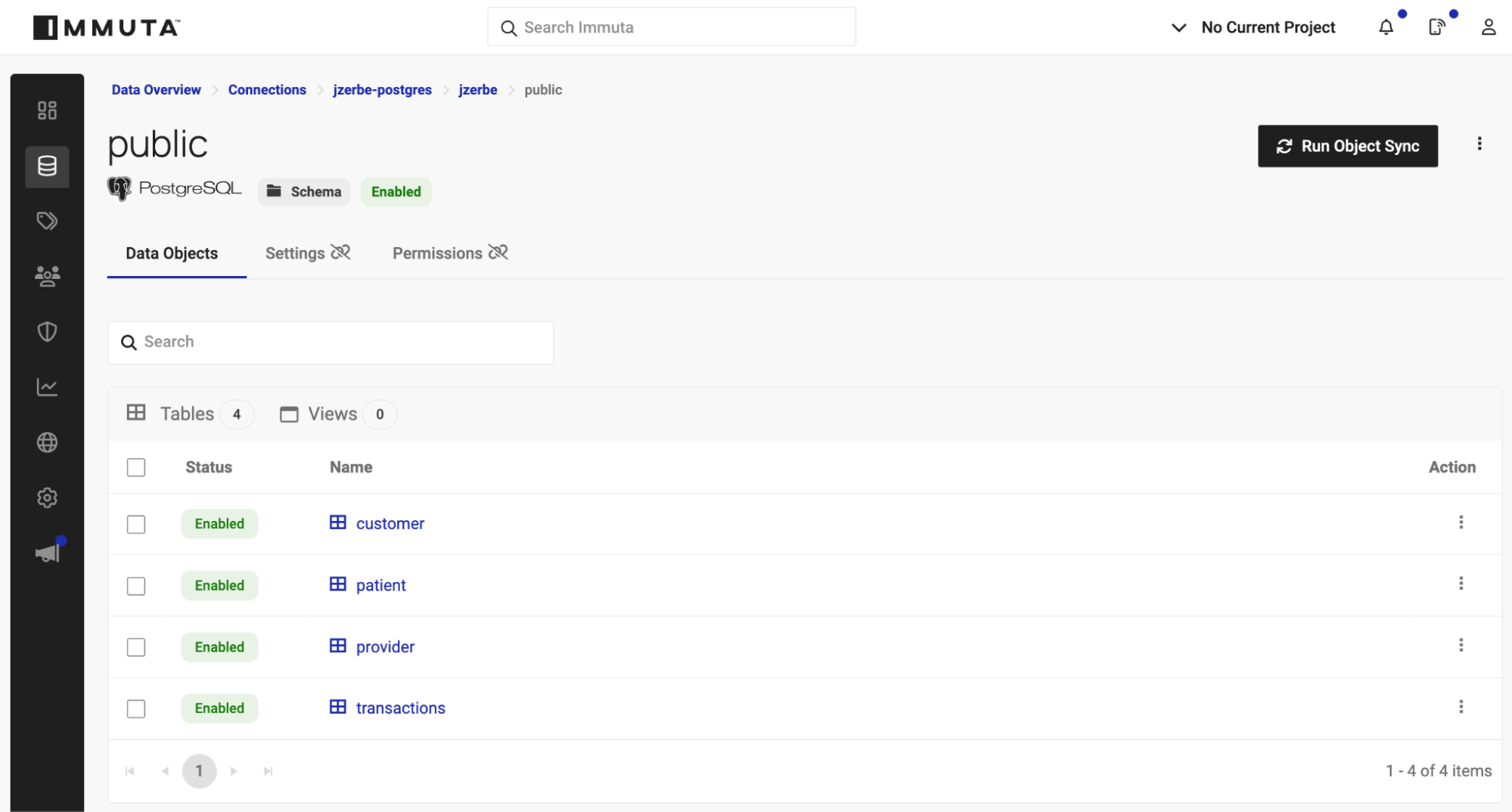The width and height of the screenshot is (1512, 812).
Task: Click page number 1 in pagination
Action: click(x=199, y=771)
